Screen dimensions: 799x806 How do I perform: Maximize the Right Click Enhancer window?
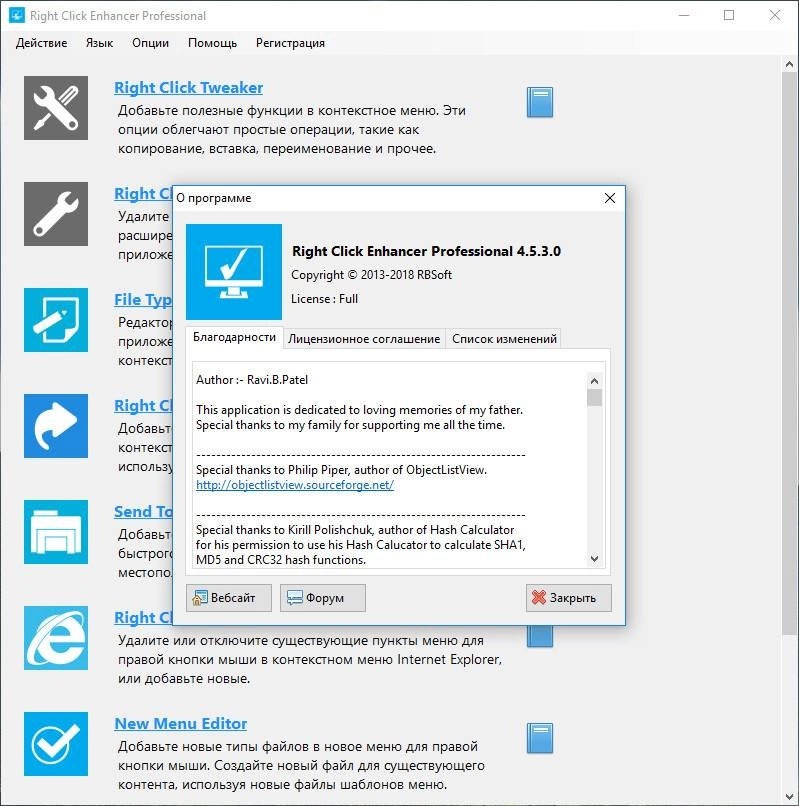tap(729, 15)
